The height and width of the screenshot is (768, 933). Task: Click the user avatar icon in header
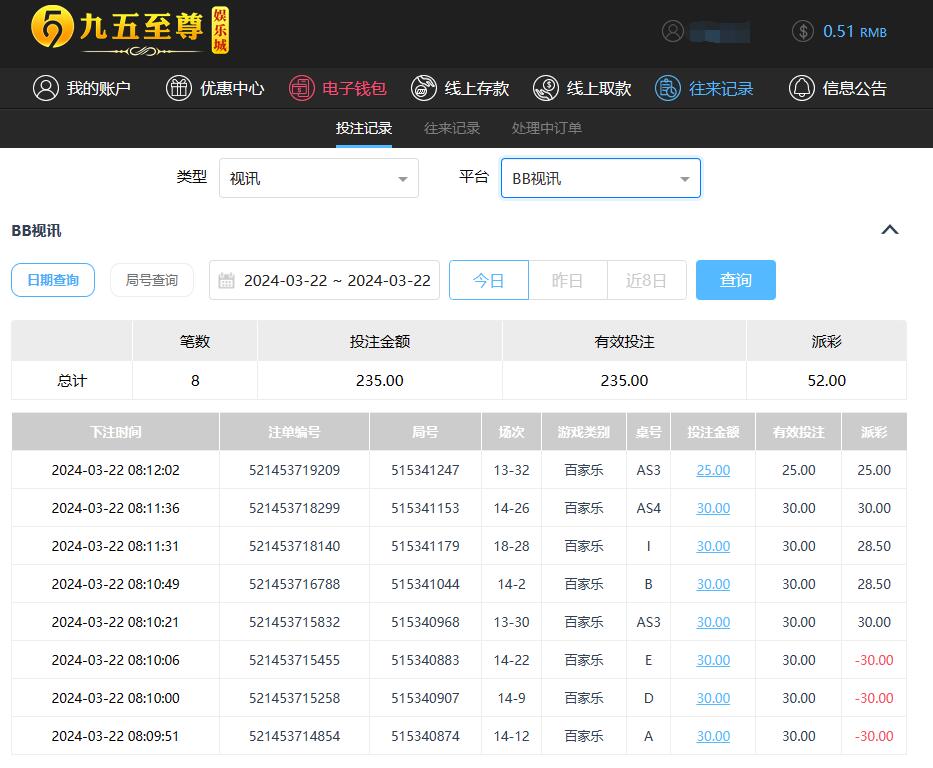point(673,31)
